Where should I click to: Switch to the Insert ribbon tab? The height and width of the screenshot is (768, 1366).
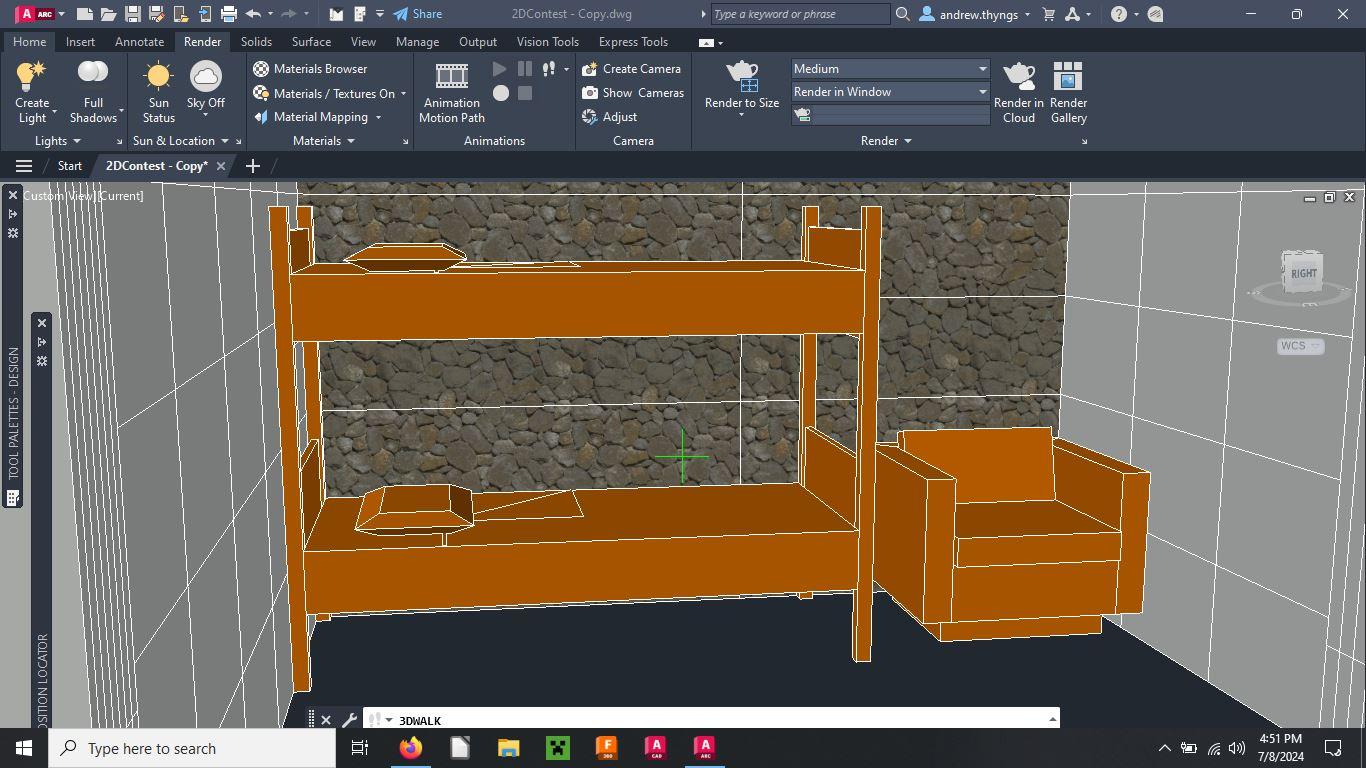[x=80, y=42]
